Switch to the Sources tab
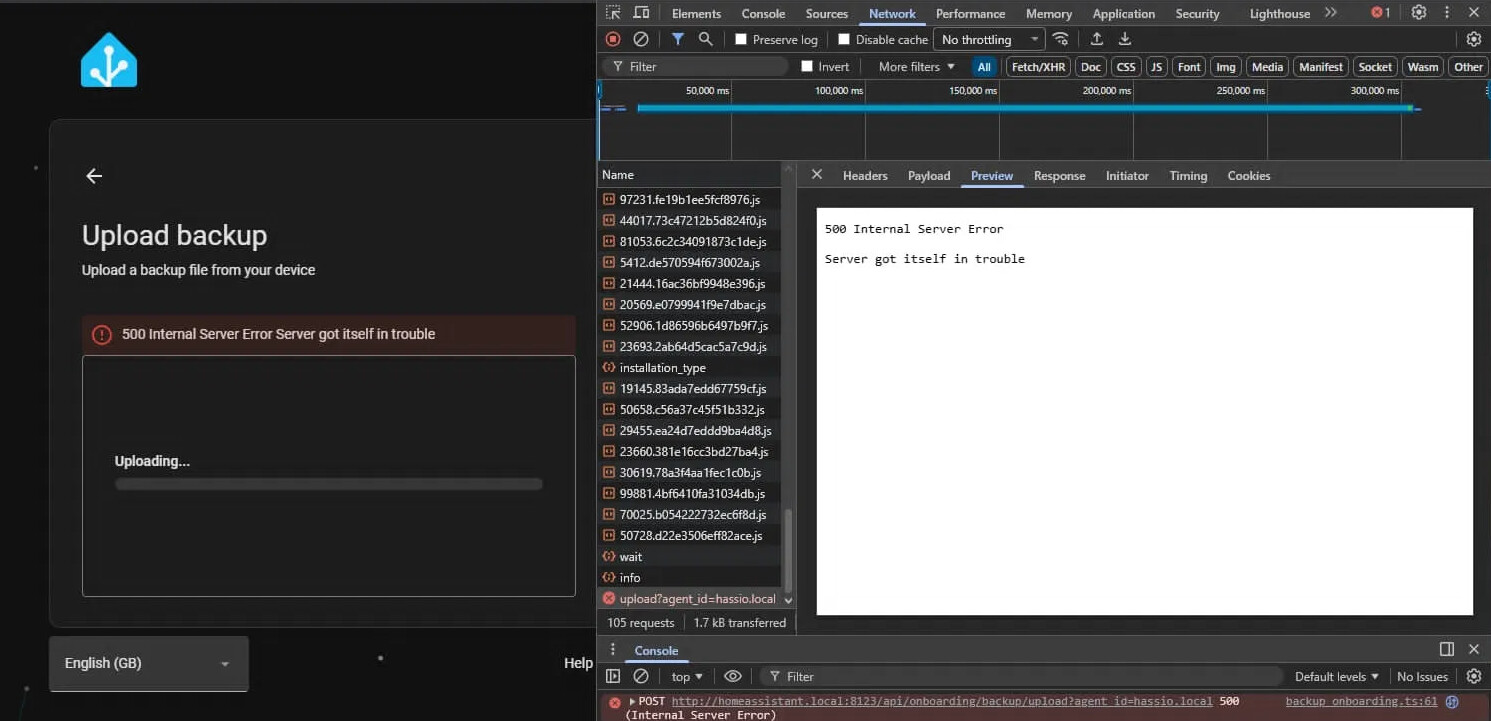 pyautogui.click(x=826, y=13)
